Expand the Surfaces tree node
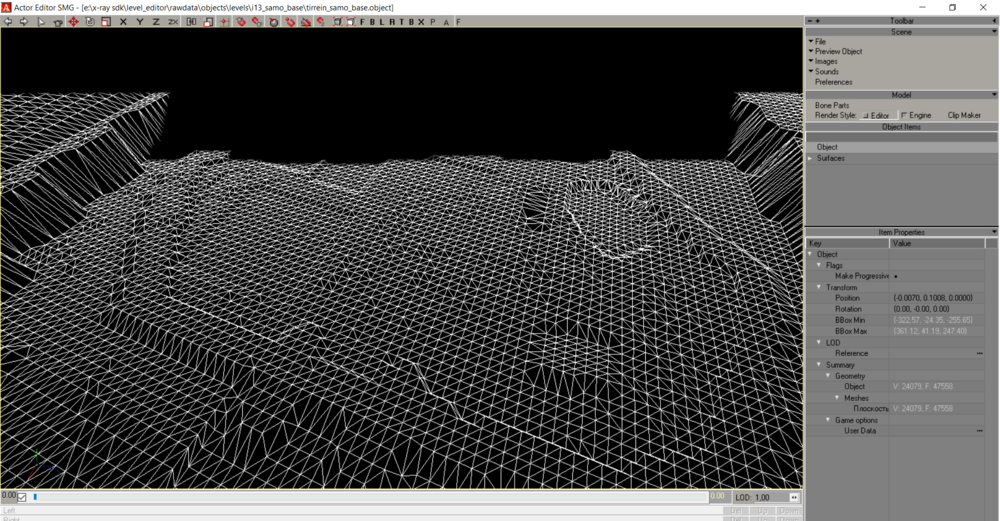Screen dimensions: 1000x521 pos(811,158)
